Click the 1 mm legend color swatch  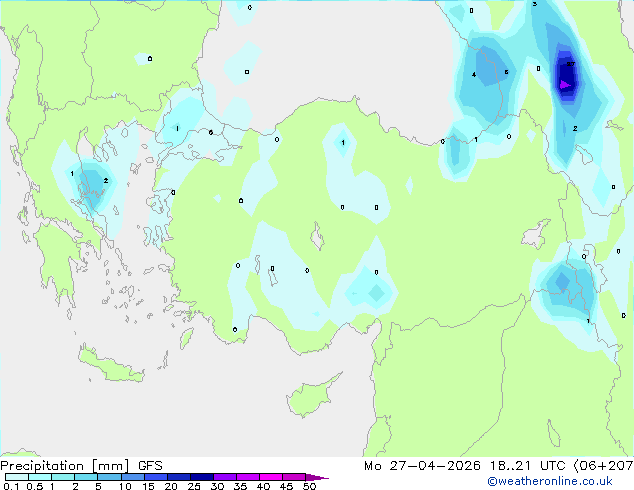(x=63, y=477)
